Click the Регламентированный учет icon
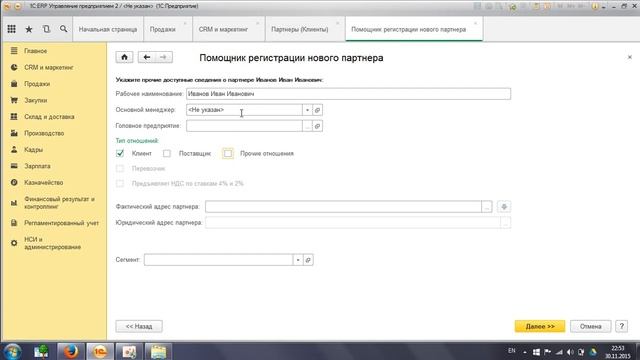 pos(14,223)
